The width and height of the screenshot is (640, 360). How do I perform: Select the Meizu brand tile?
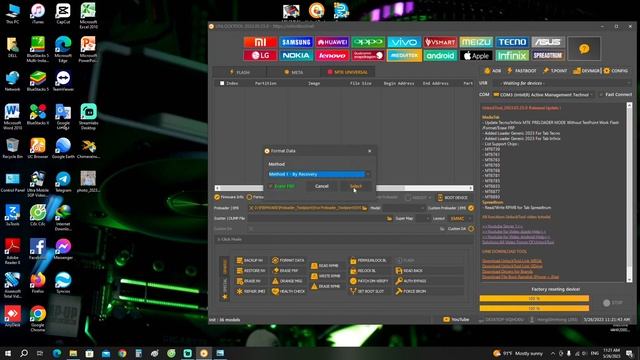(x=476, y=42)
